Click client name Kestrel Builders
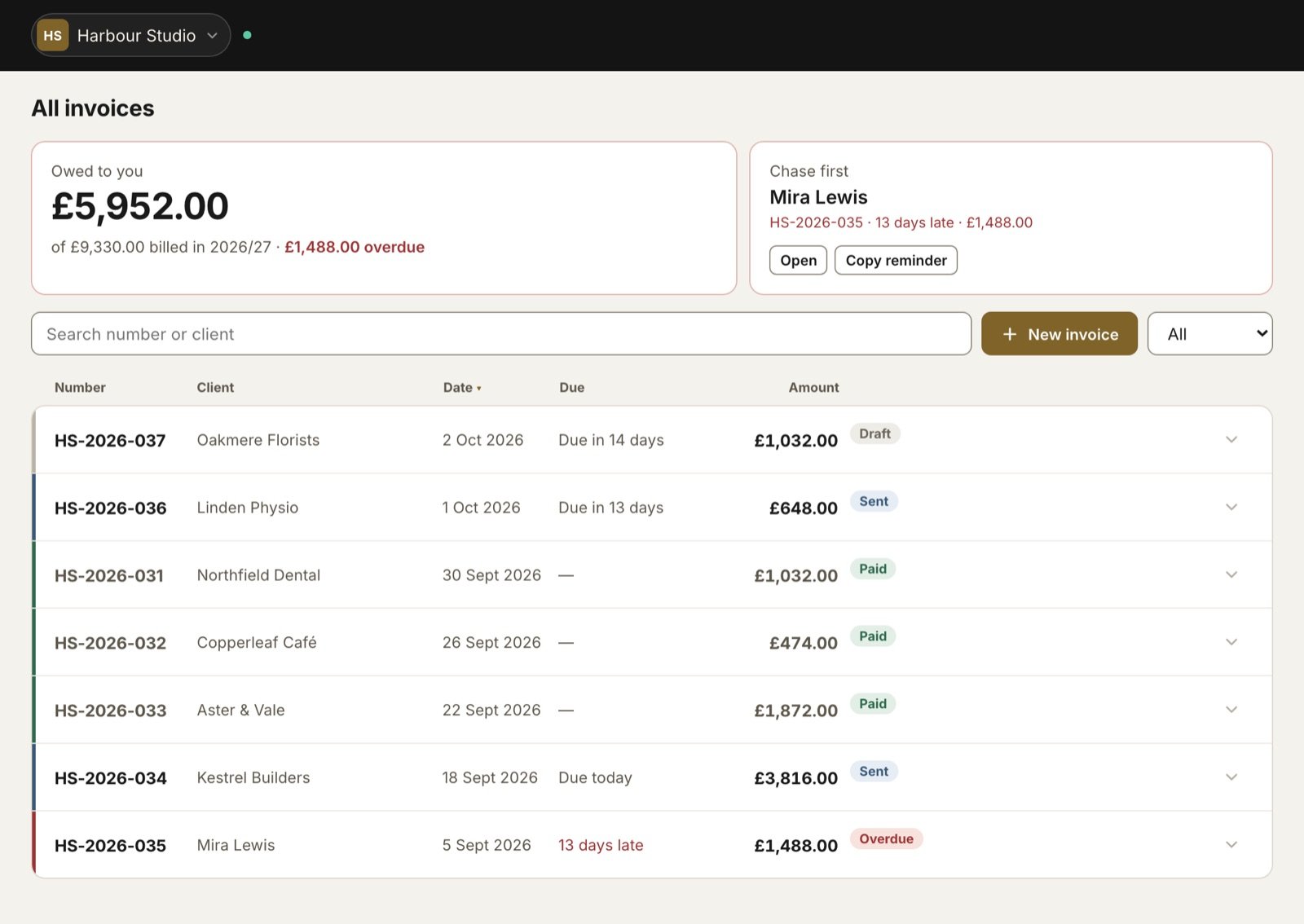Viewport: 1304px width, 924px height. pyautogui.click(x=253, y=778)
